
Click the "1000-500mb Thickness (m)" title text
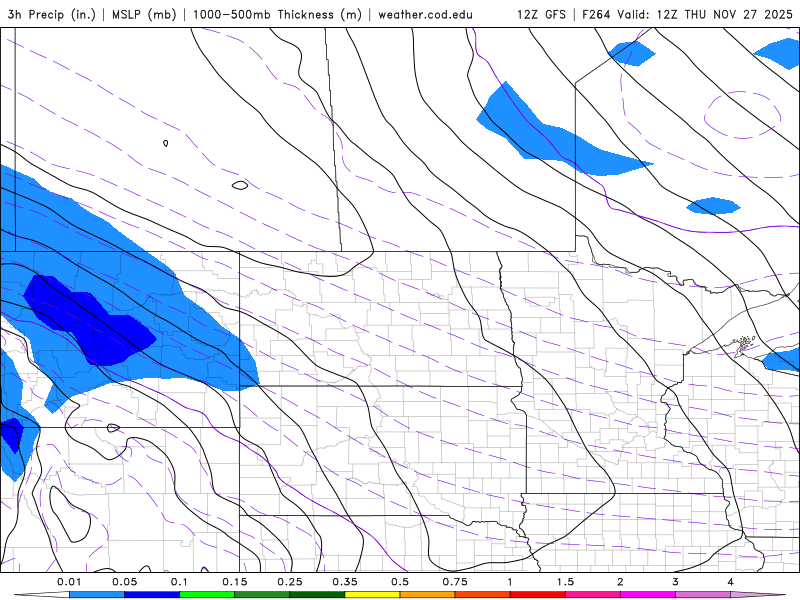pos(277,14)
